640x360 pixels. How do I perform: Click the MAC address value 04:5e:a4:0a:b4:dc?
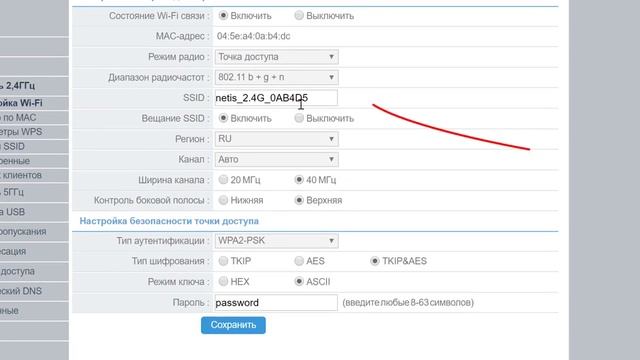click(x=253, y=36)
